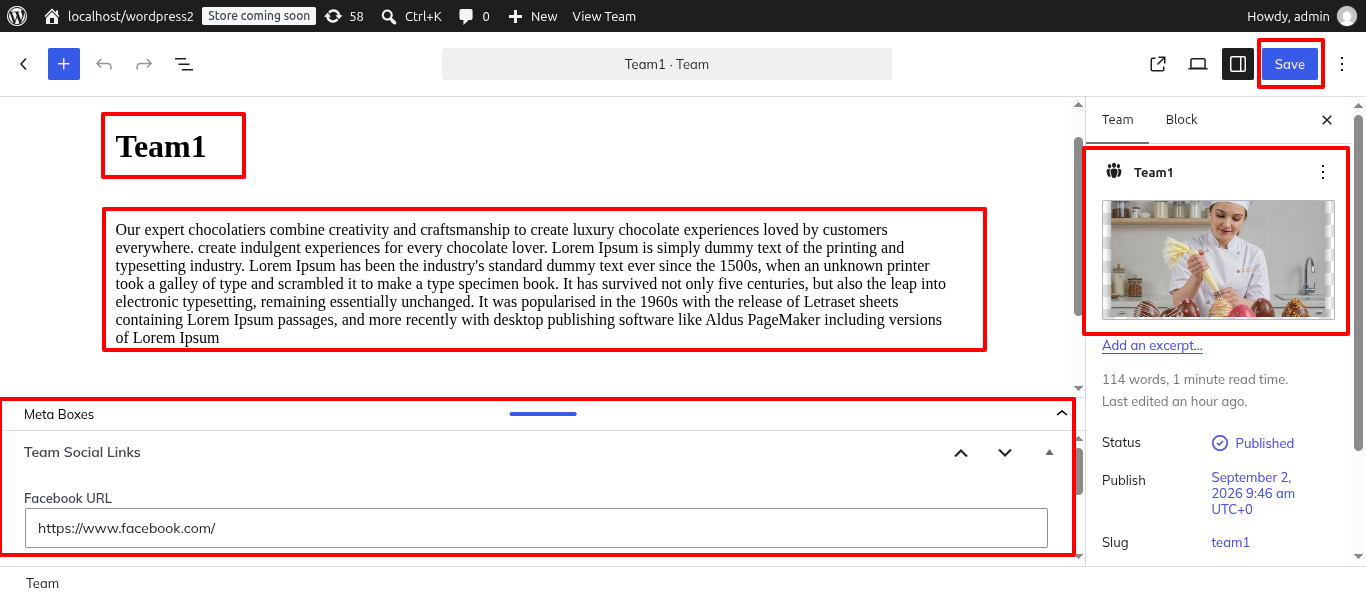1366x599 pixels.
Task: Click the redo arrow icon
Action: 144,64
